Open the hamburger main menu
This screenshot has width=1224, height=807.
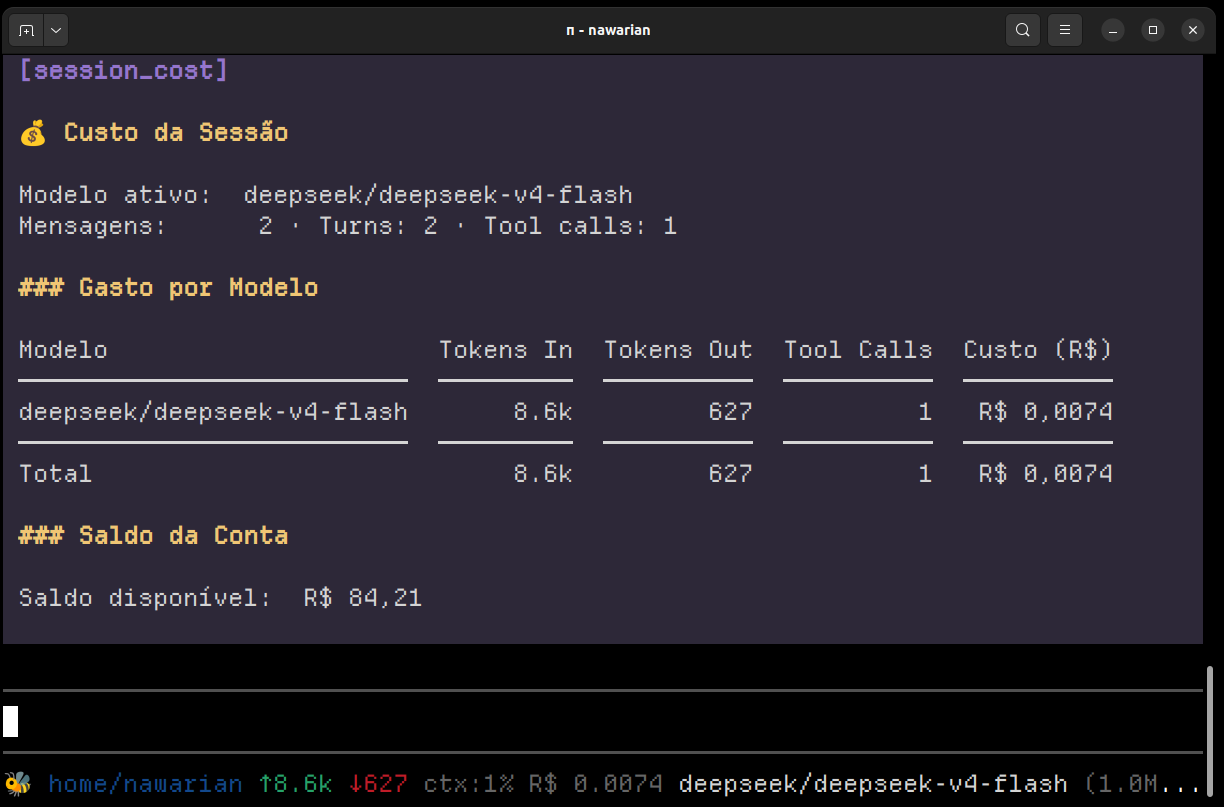[x=1065, y=30]
